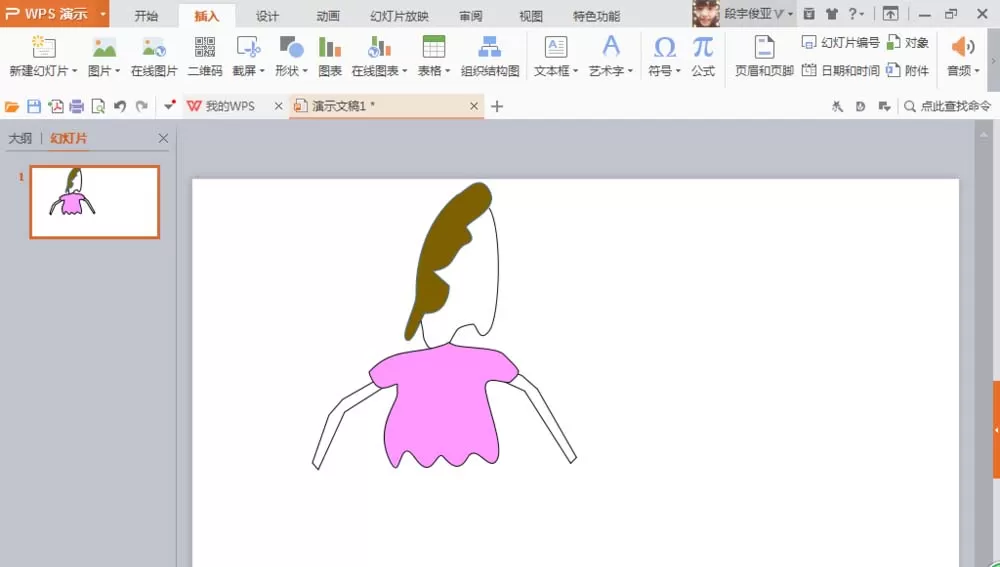
Task: Expand the right-side task pane handle
Action: (996, 430)
